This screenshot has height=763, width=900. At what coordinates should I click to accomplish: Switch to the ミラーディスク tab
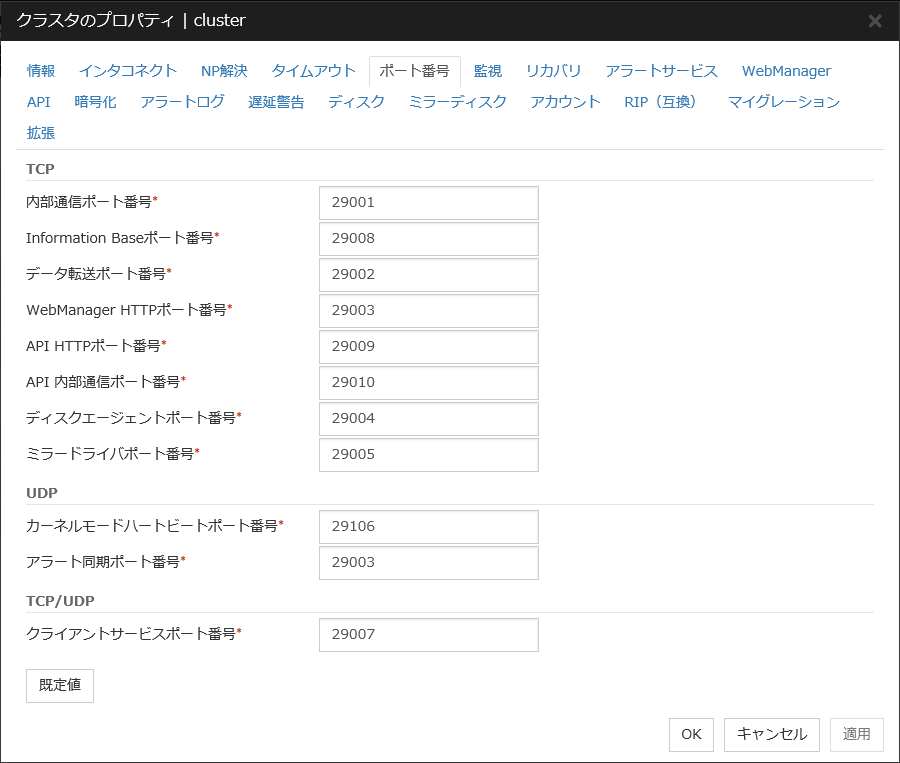click(457, 102)
